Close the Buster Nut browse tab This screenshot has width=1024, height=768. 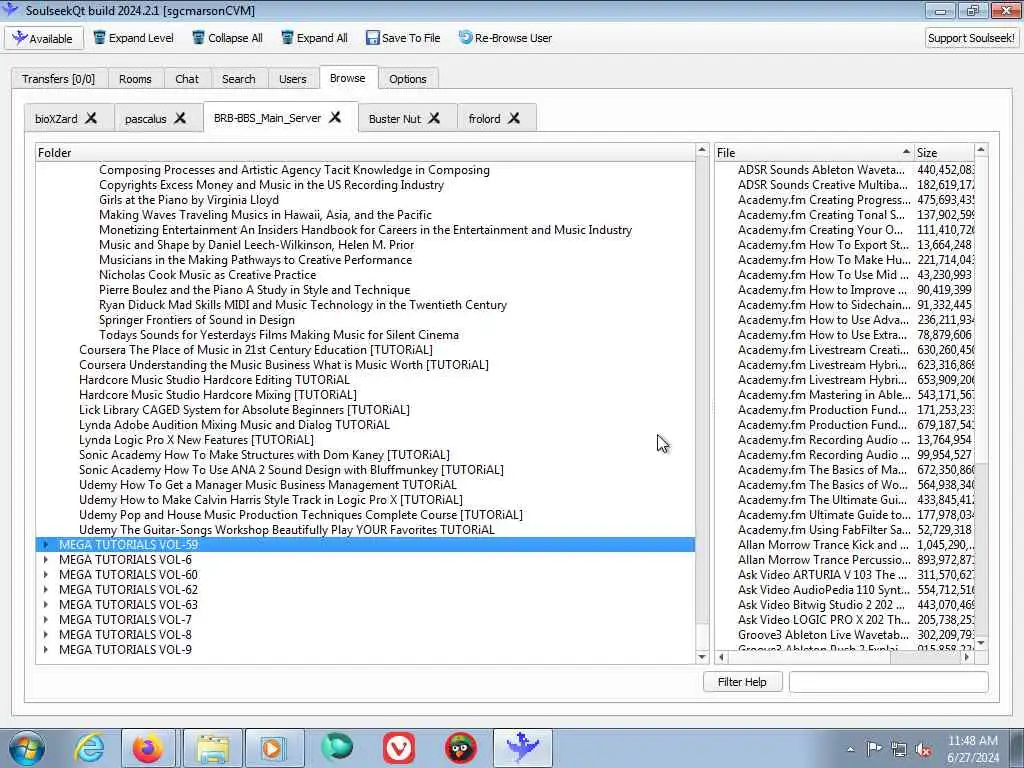click(434, 118)
